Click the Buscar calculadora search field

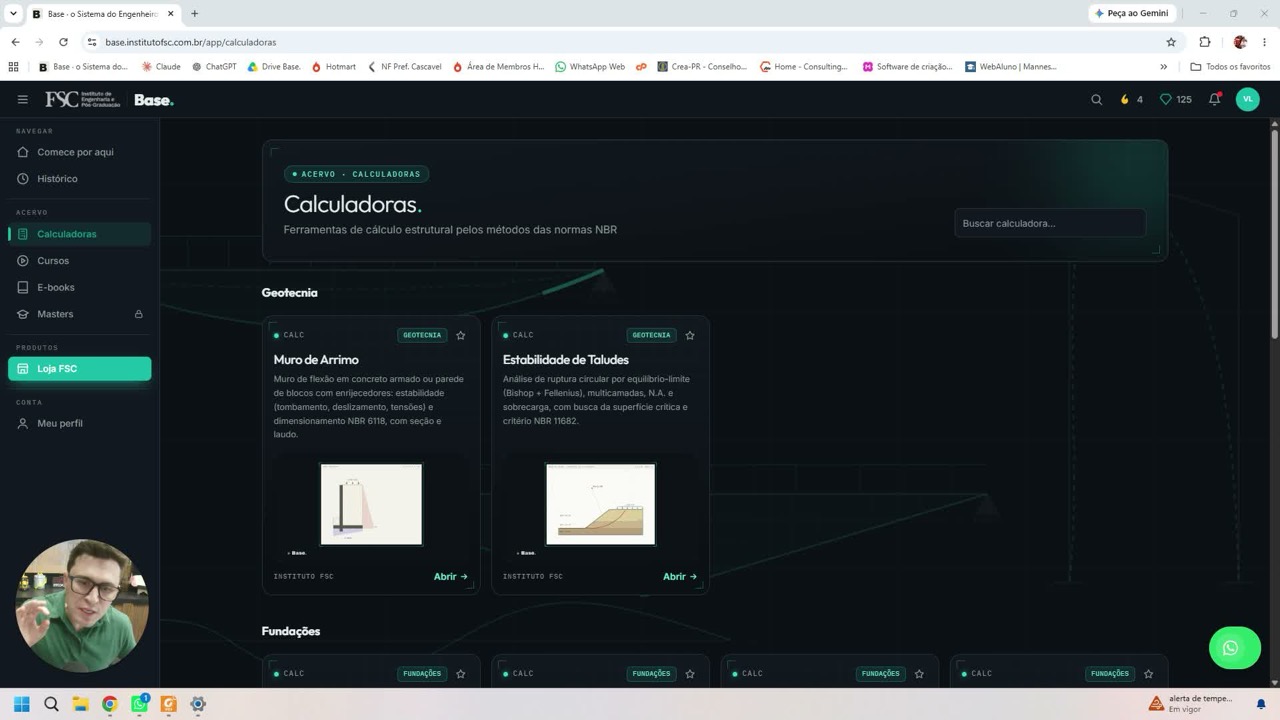[1050, 223]
